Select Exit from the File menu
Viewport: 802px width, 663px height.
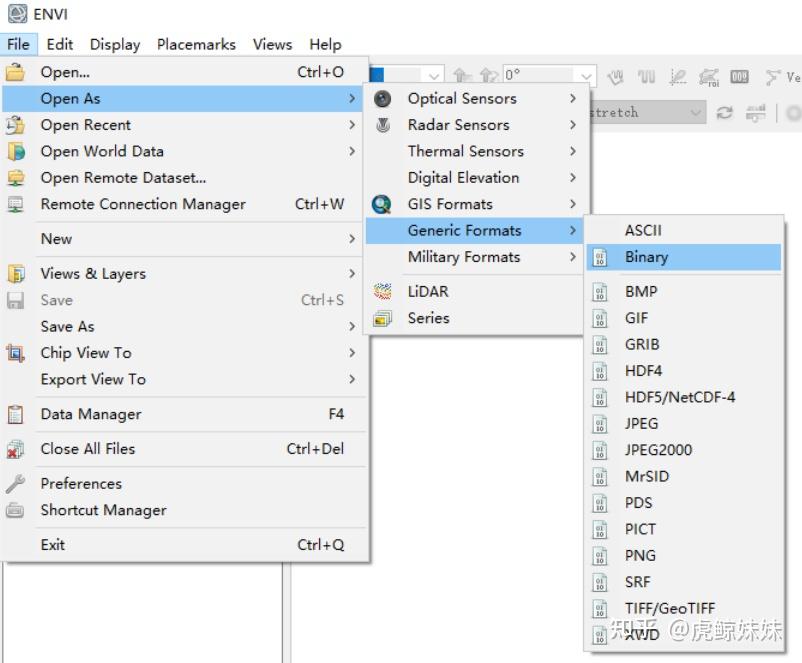coord(185,545)
